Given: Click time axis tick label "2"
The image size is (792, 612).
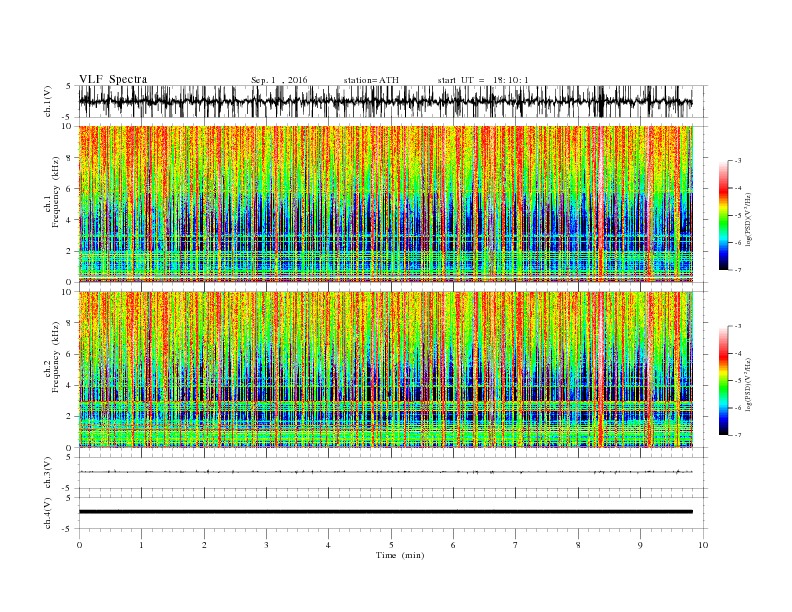Looking at the screenshot, I should pos(204,545).
